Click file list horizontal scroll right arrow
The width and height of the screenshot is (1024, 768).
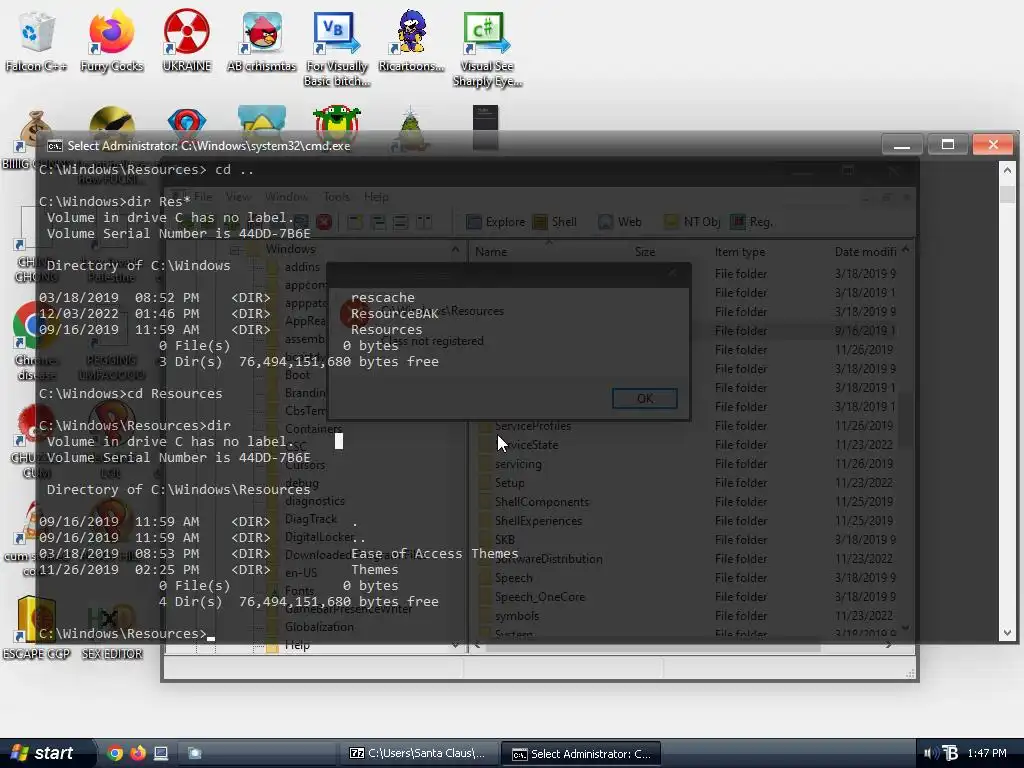click(888, 645)
